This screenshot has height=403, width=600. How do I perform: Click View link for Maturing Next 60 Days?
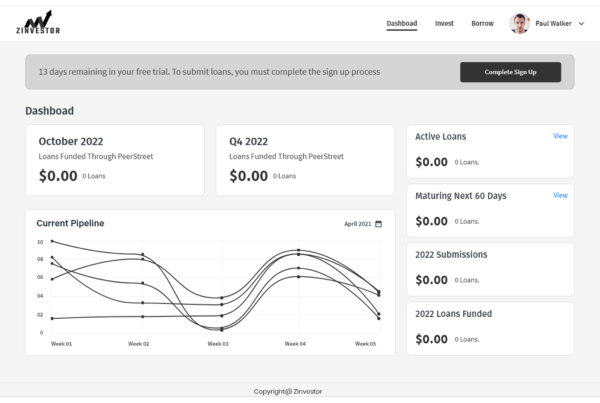click(x=560, y=195)
